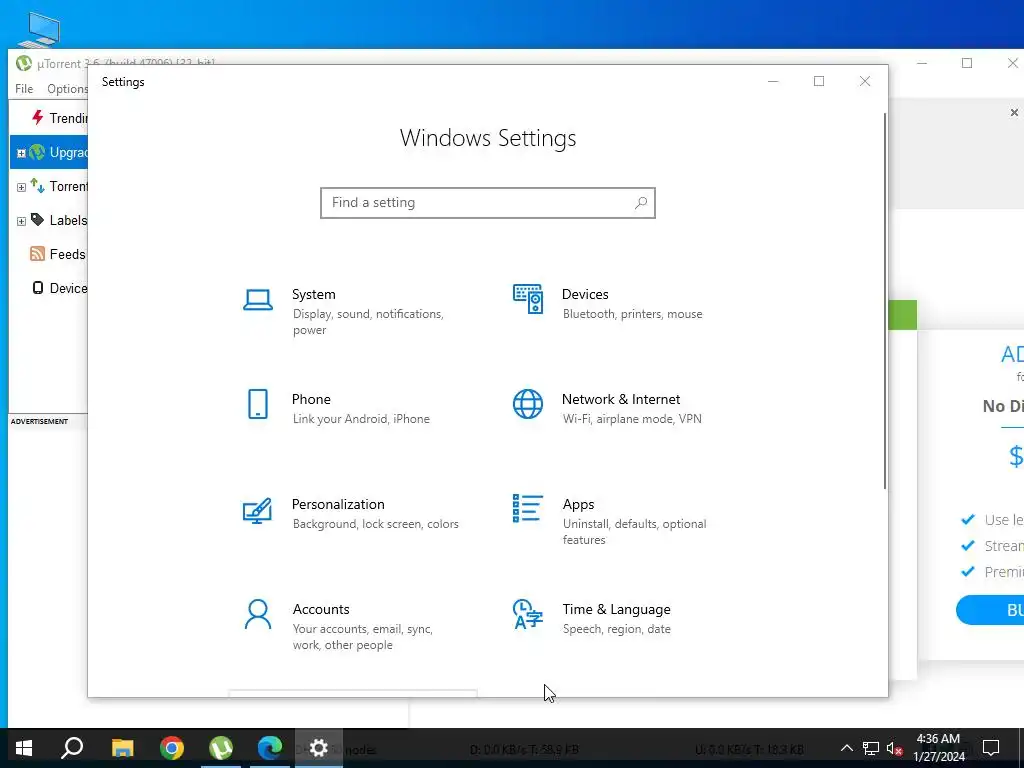Click the uTorrent Feeds RSS icon
The height and width of the screenshot is (768, 1024).
pyautogui.click(x=37, y=254)
